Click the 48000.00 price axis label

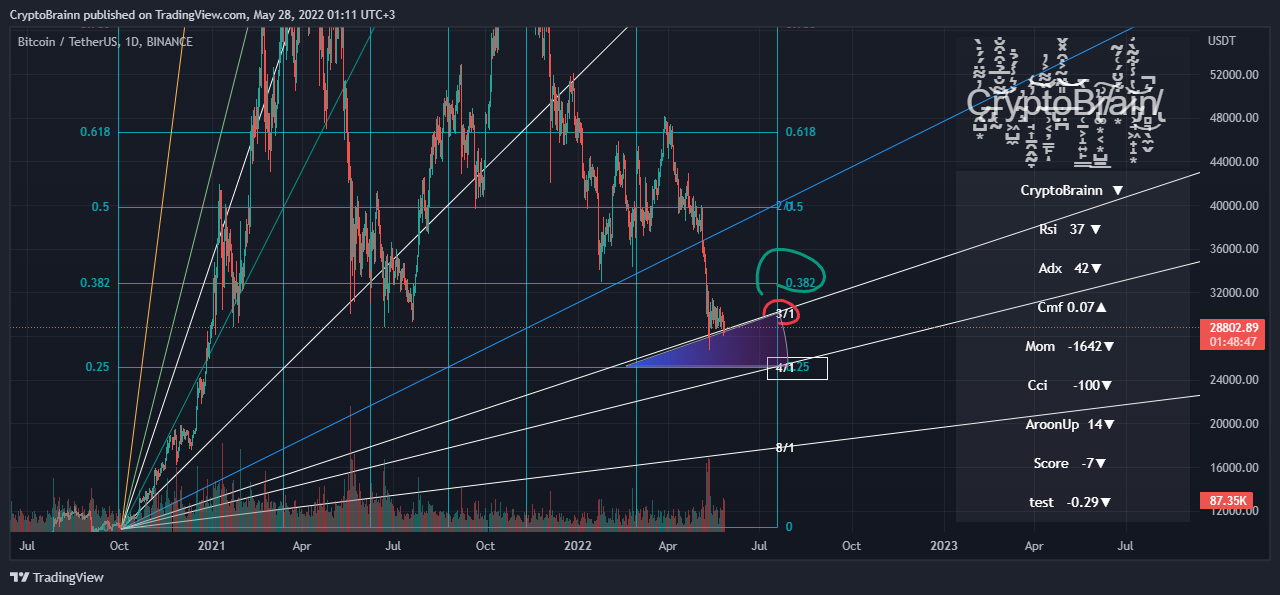1232,118
